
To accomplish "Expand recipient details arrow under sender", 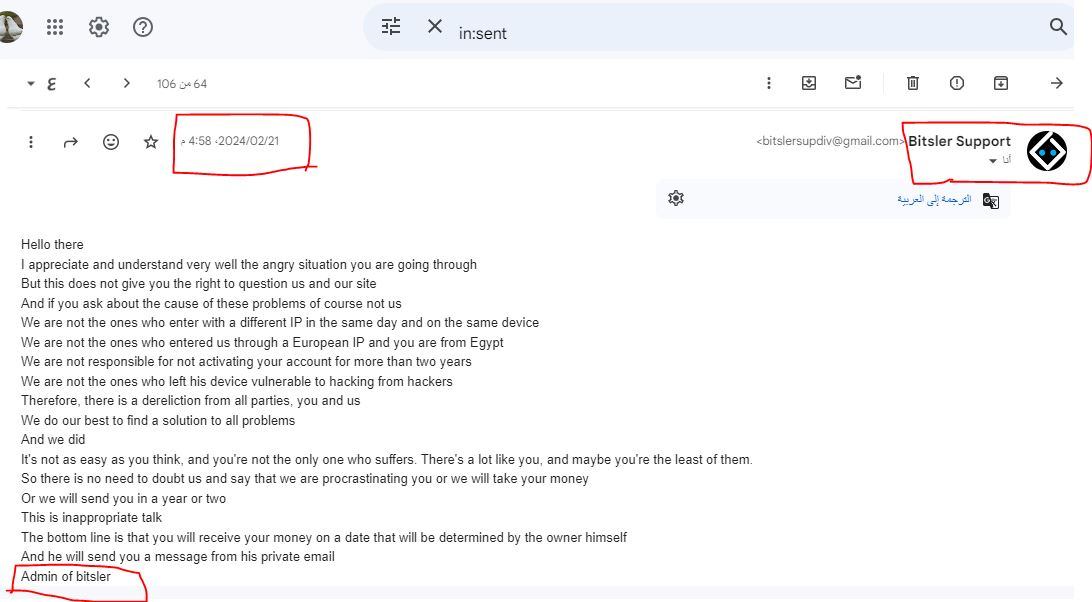I will pos(993,161).
